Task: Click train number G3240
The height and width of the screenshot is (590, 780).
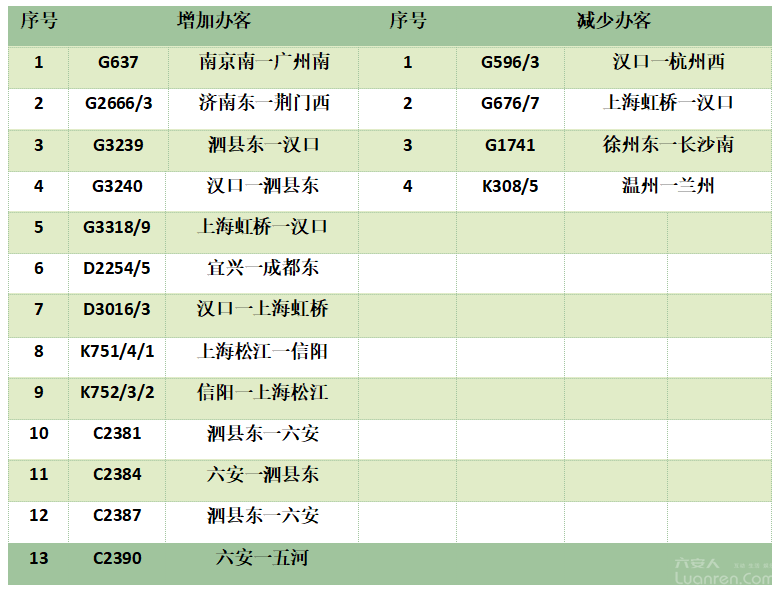Action: 117,186
